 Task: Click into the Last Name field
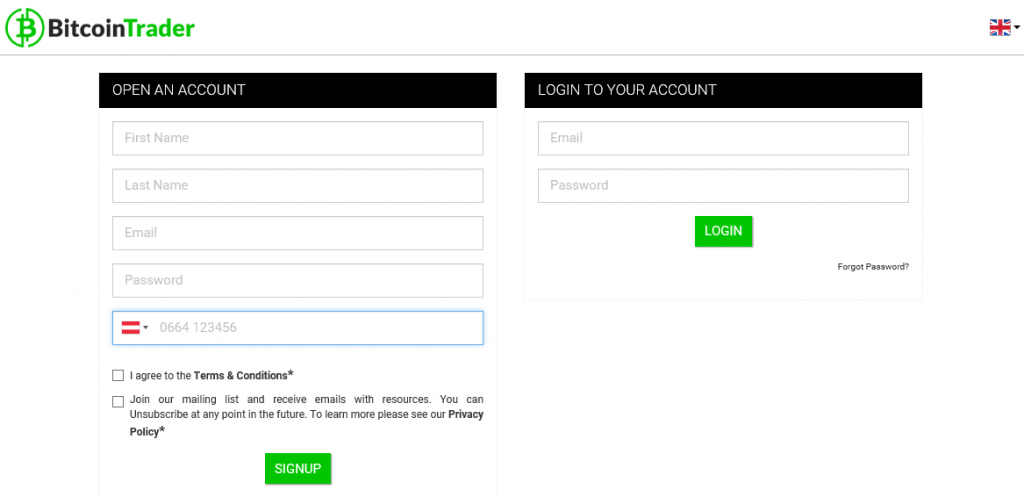pyautogui.click(x=298, y=185)
